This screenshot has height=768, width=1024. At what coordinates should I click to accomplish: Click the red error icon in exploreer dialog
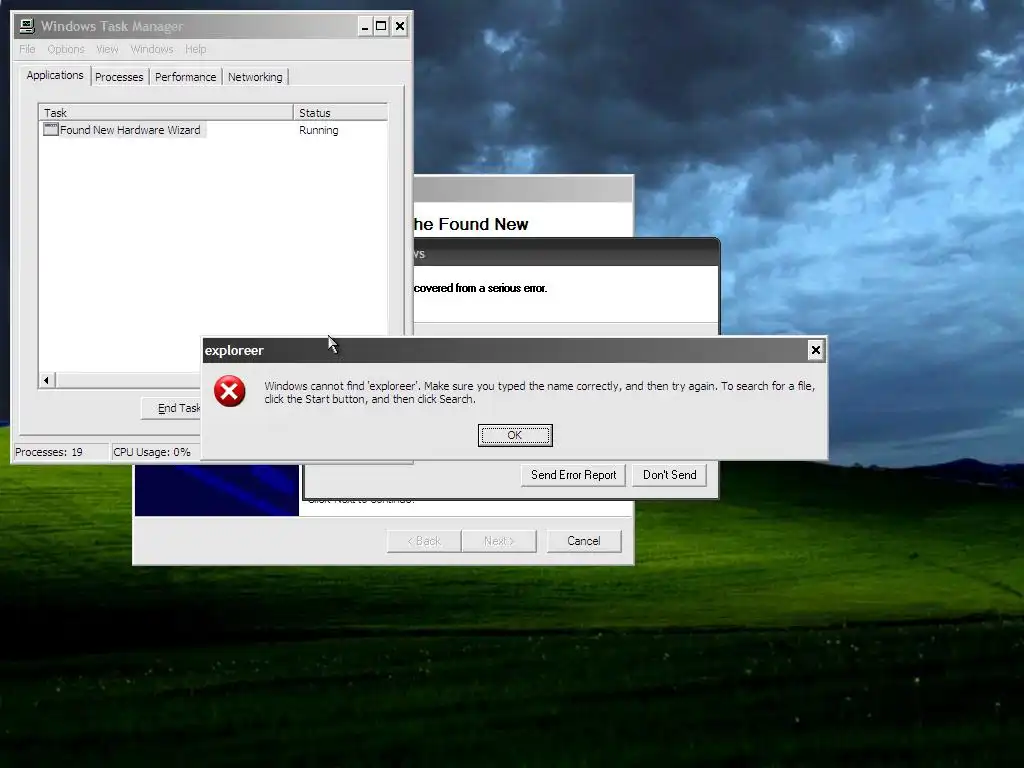click(229, 391)
